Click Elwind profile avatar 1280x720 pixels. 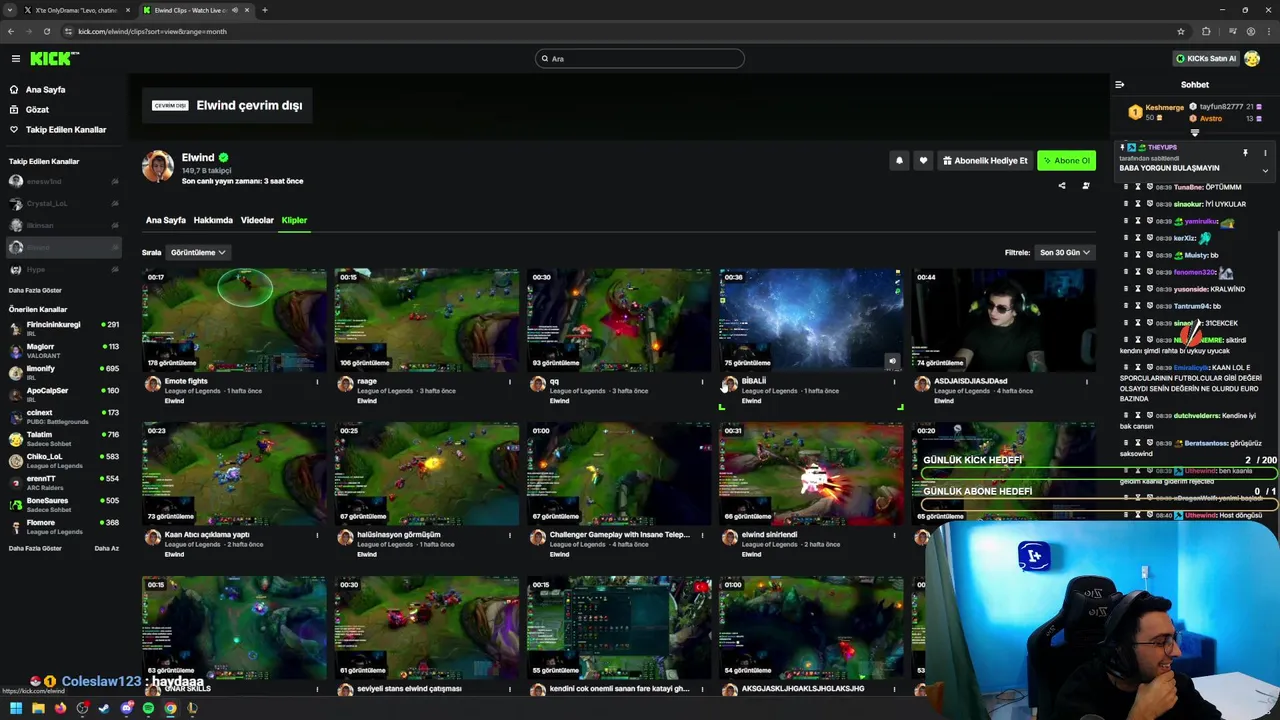[157, 167]
